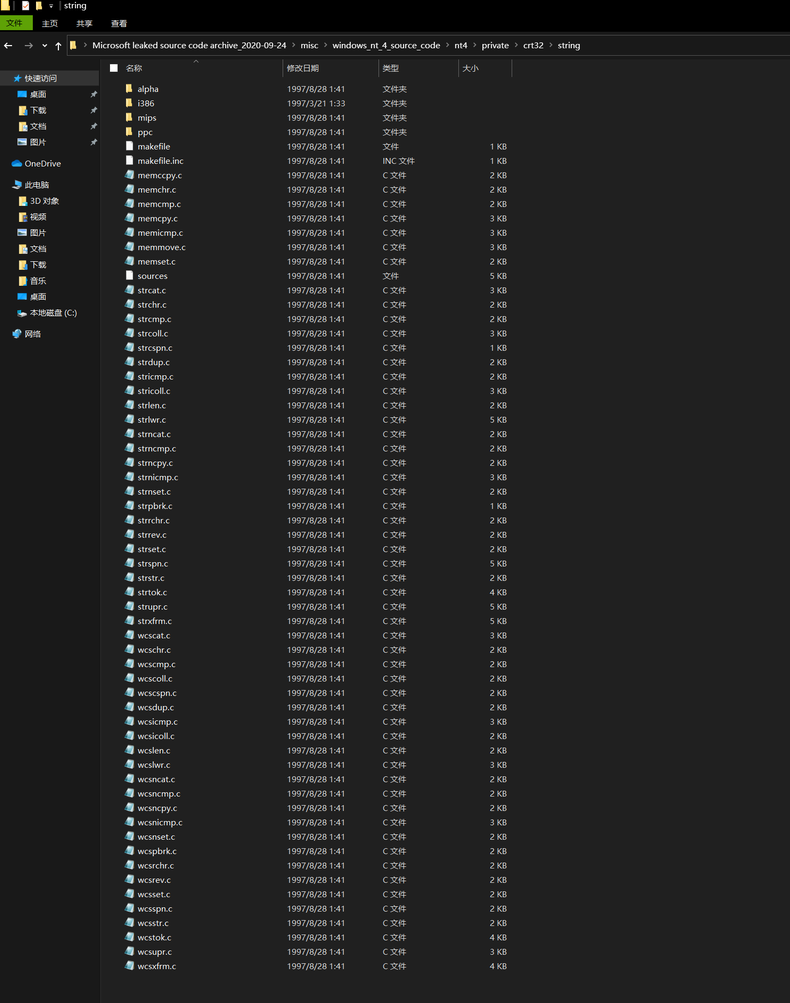Viewport: 790px width, 1003px height.
Task: Unpin 图片 via its pin icon
Action: click(x=93, y=142)
